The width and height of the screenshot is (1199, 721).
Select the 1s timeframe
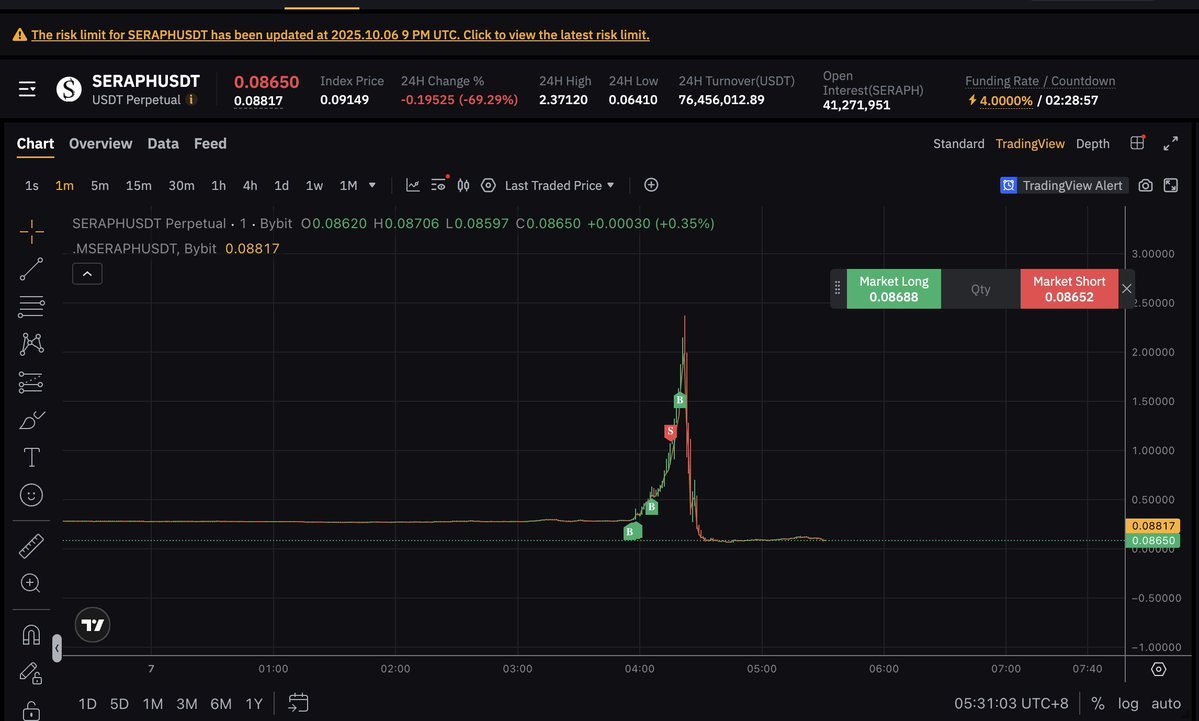(x=31, y=185)
